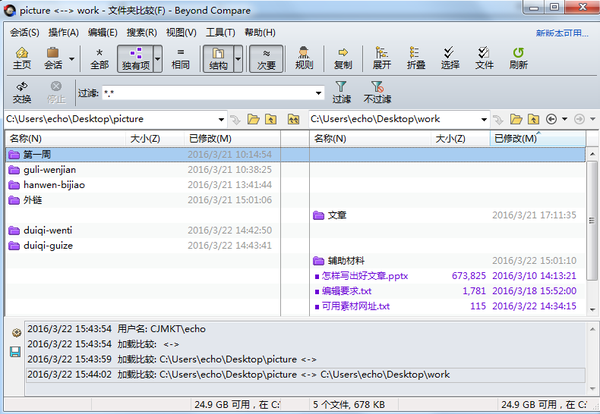Select the 外链 folder
The image size is (600, 414).
[25, 200]
